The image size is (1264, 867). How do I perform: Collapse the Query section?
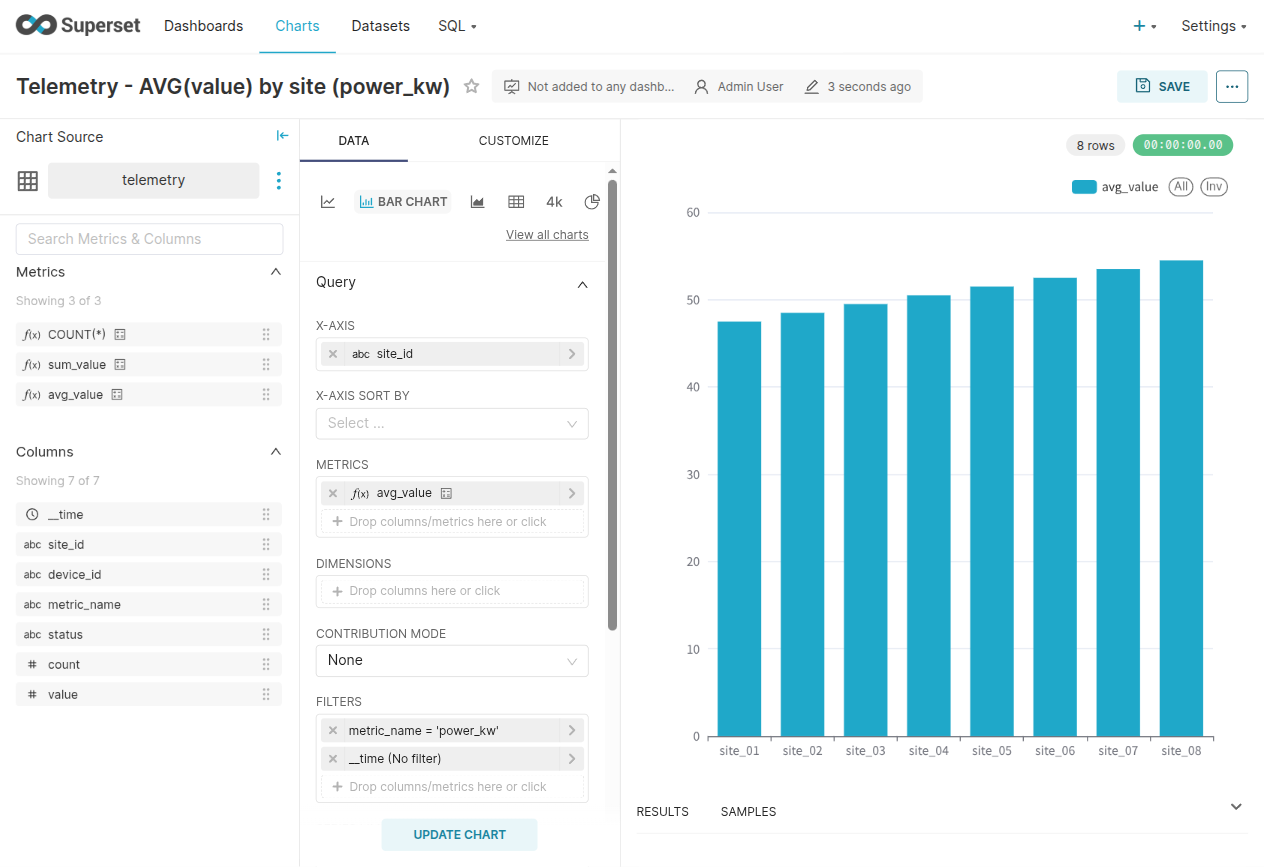pos(583,284)
